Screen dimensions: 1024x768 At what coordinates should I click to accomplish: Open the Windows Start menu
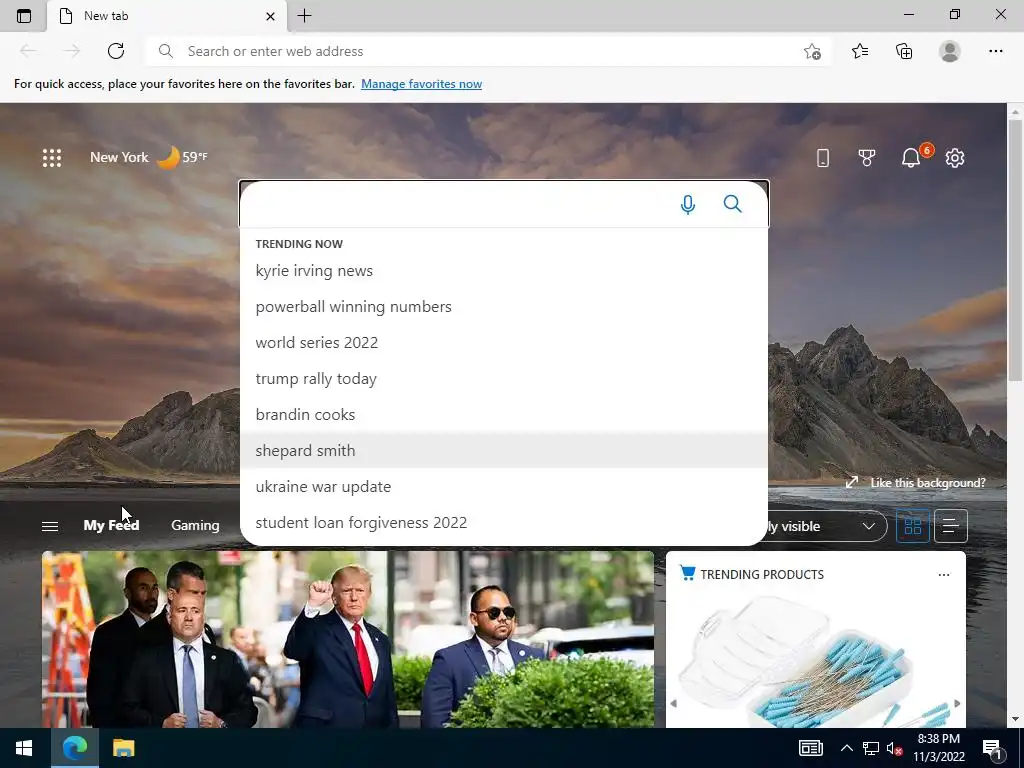tap(24, 748)
